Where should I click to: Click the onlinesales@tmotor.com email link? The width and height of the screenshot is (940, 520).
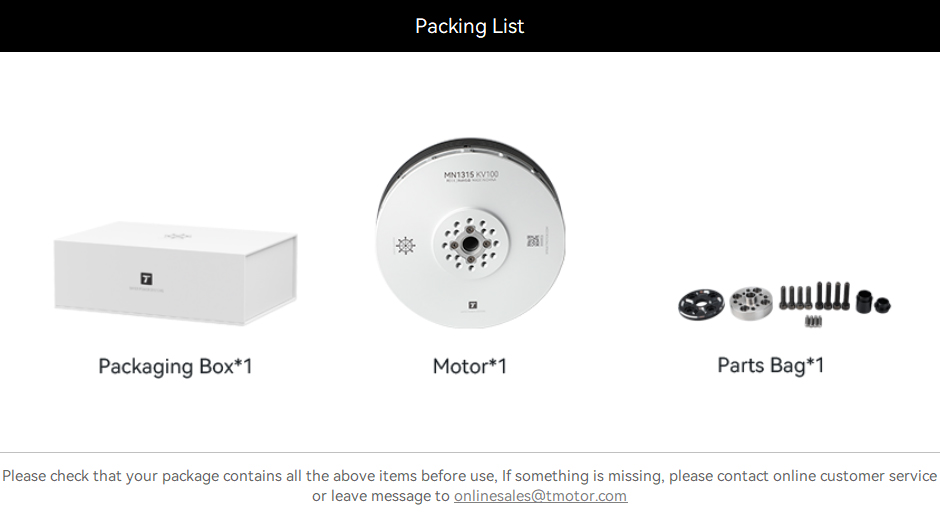point(540,496)
